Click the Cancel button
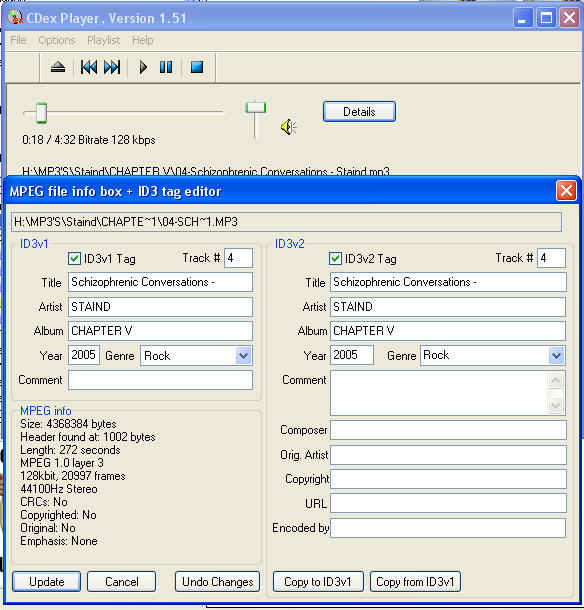The width and height of the screenshot is (584, 610). coord(121,582)
